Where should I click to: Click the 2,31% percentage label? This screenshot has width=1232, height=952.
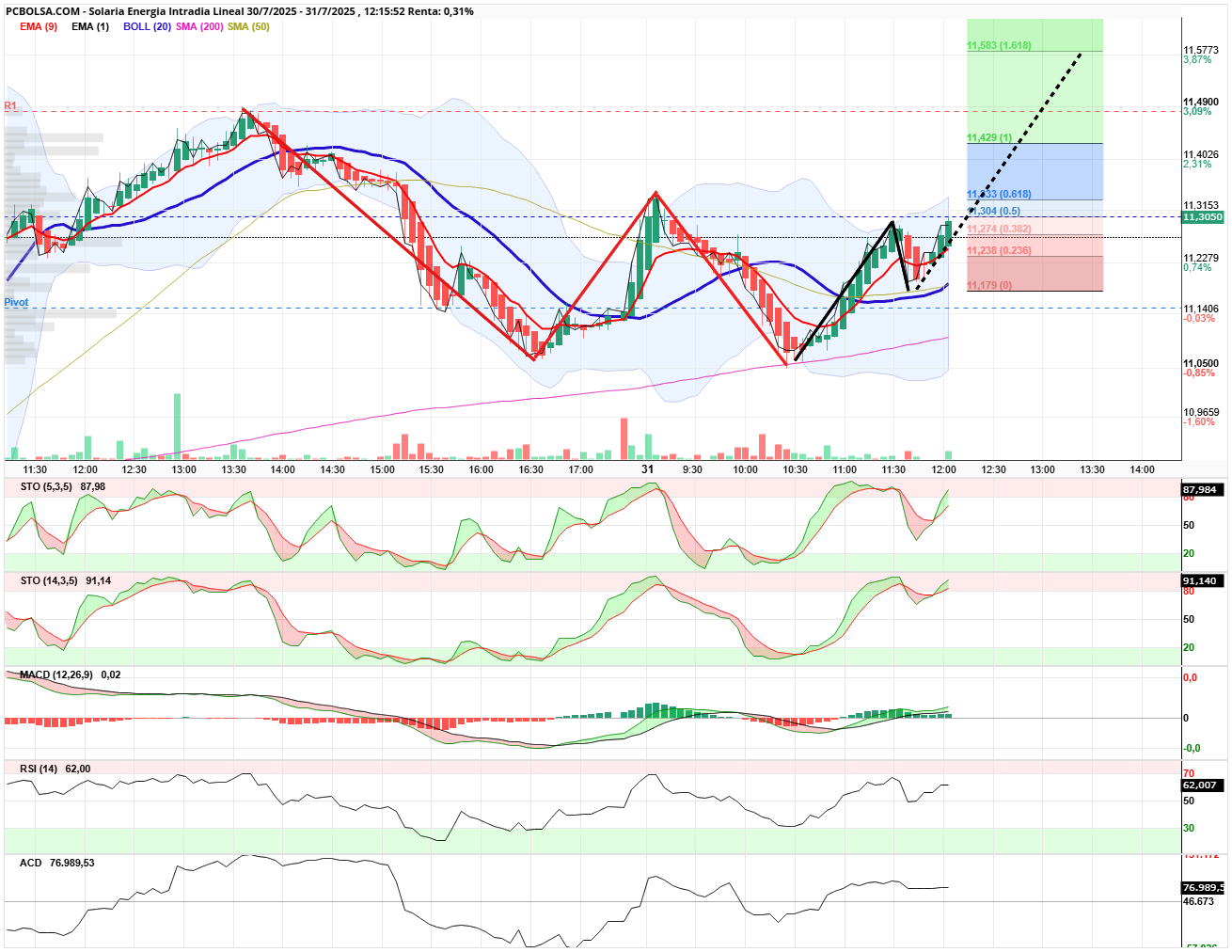[1197, 164]
